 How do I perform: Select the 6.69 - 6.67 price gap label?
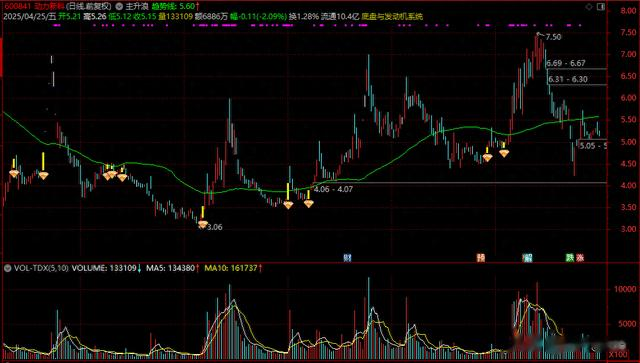(x=566, y=63)
